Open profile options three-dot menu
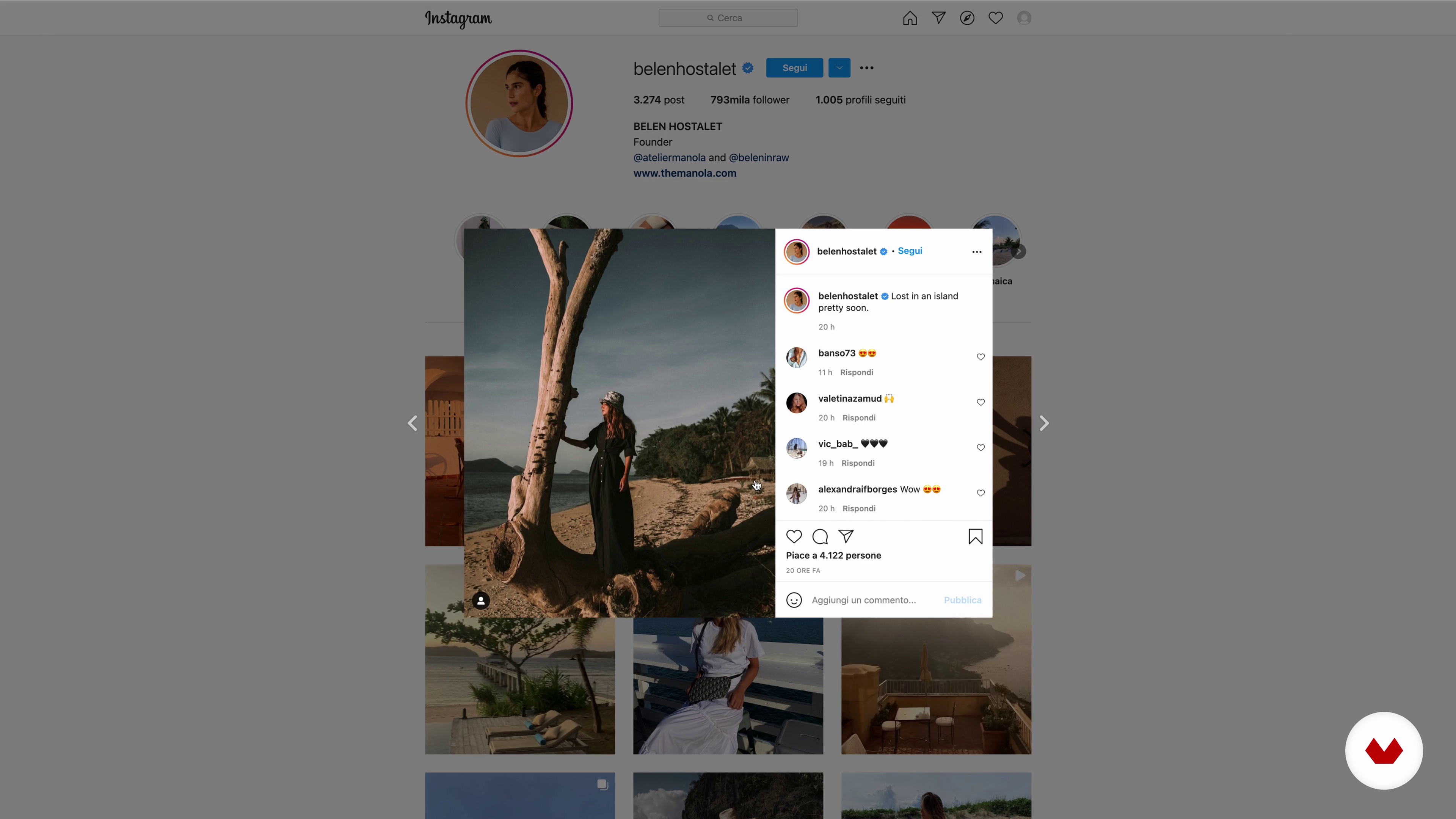The height and width of the screenshot is (819, 1456). pyautogui.click(x=866, y=68)
